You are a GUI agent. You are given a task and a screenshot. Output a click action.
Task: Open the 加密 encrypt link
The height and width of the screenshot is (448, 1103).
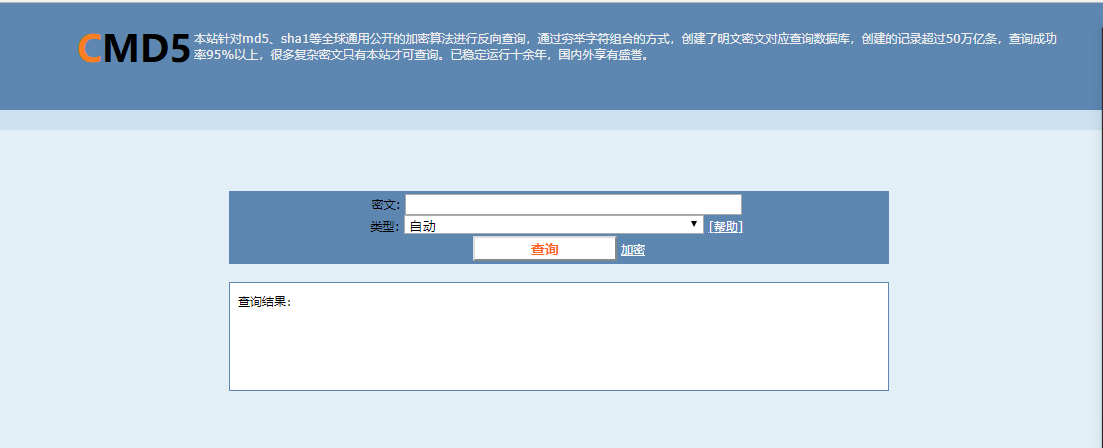coord(632,250)
